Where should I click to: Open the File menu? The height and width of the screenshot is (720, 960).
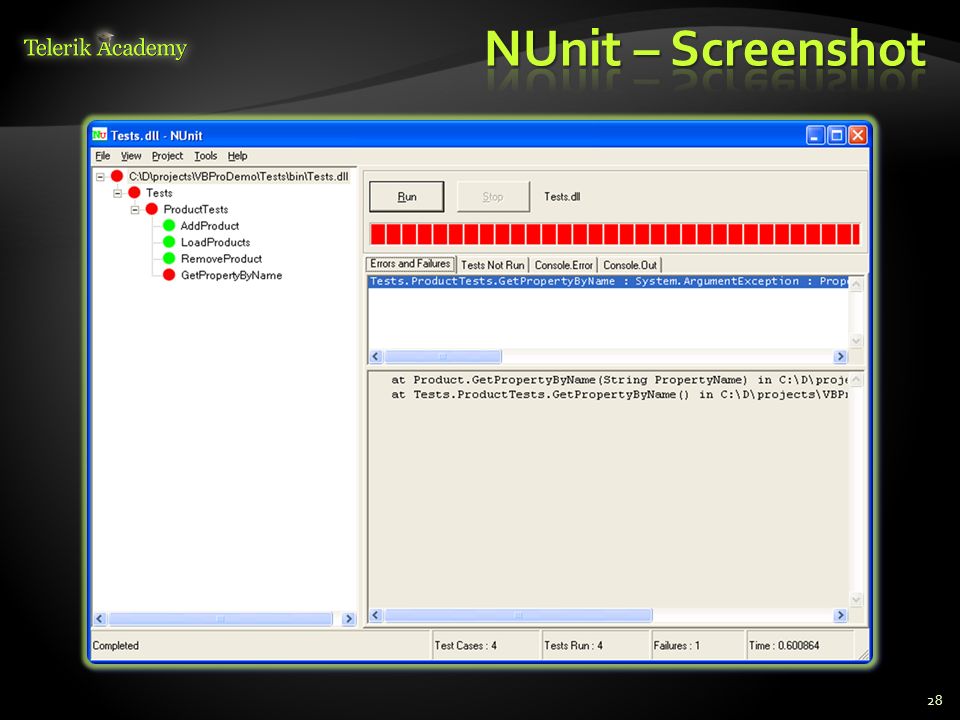pyautogui.click(x=103, y=156)
